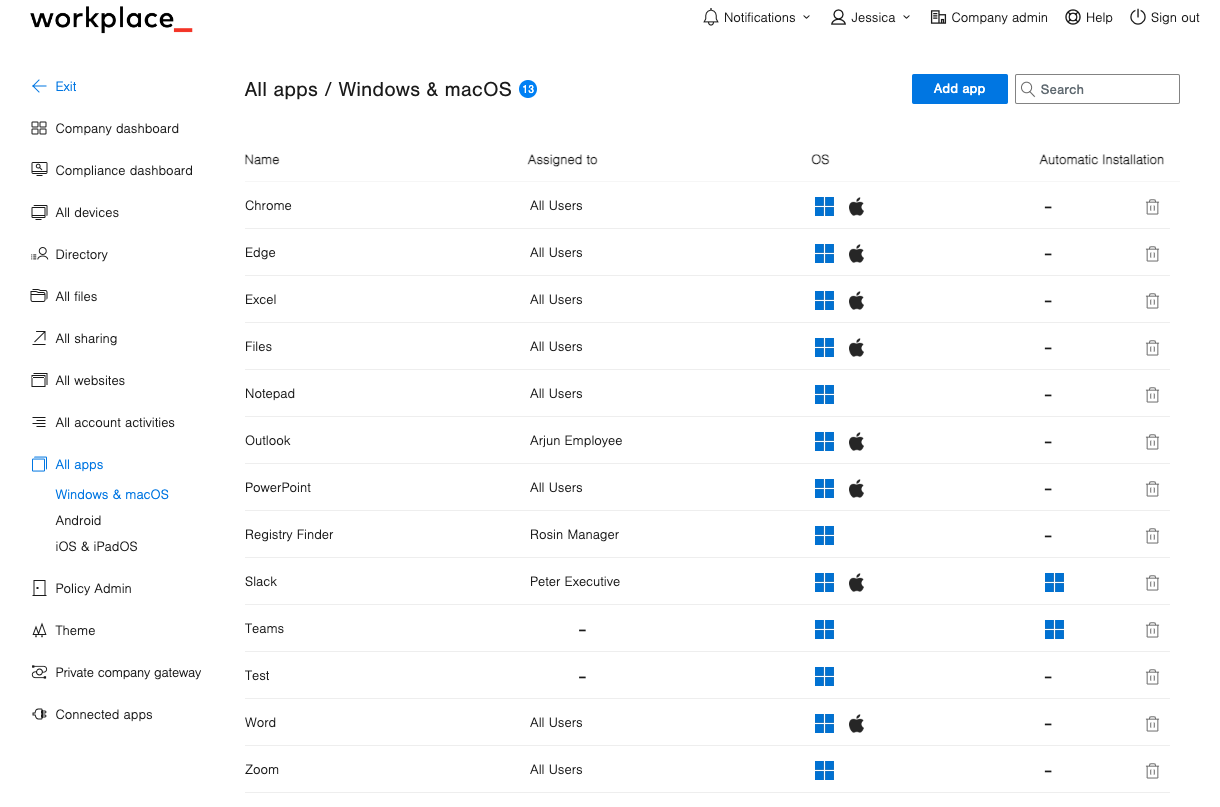Click the Windows OS icon for Chrome
Viewport: 1220px width, 807px height.
pyautogui.click(x=824, y=206)
